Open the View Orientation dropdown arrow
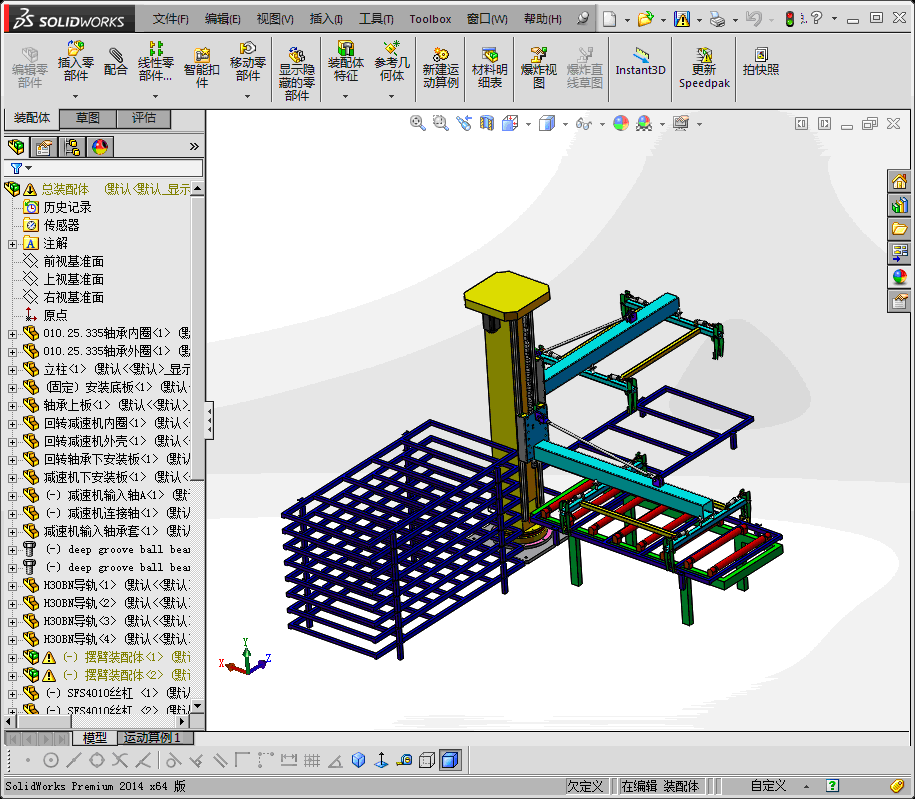Image resolution: width=915 pixels, height=799 pixels. point(528,124)
